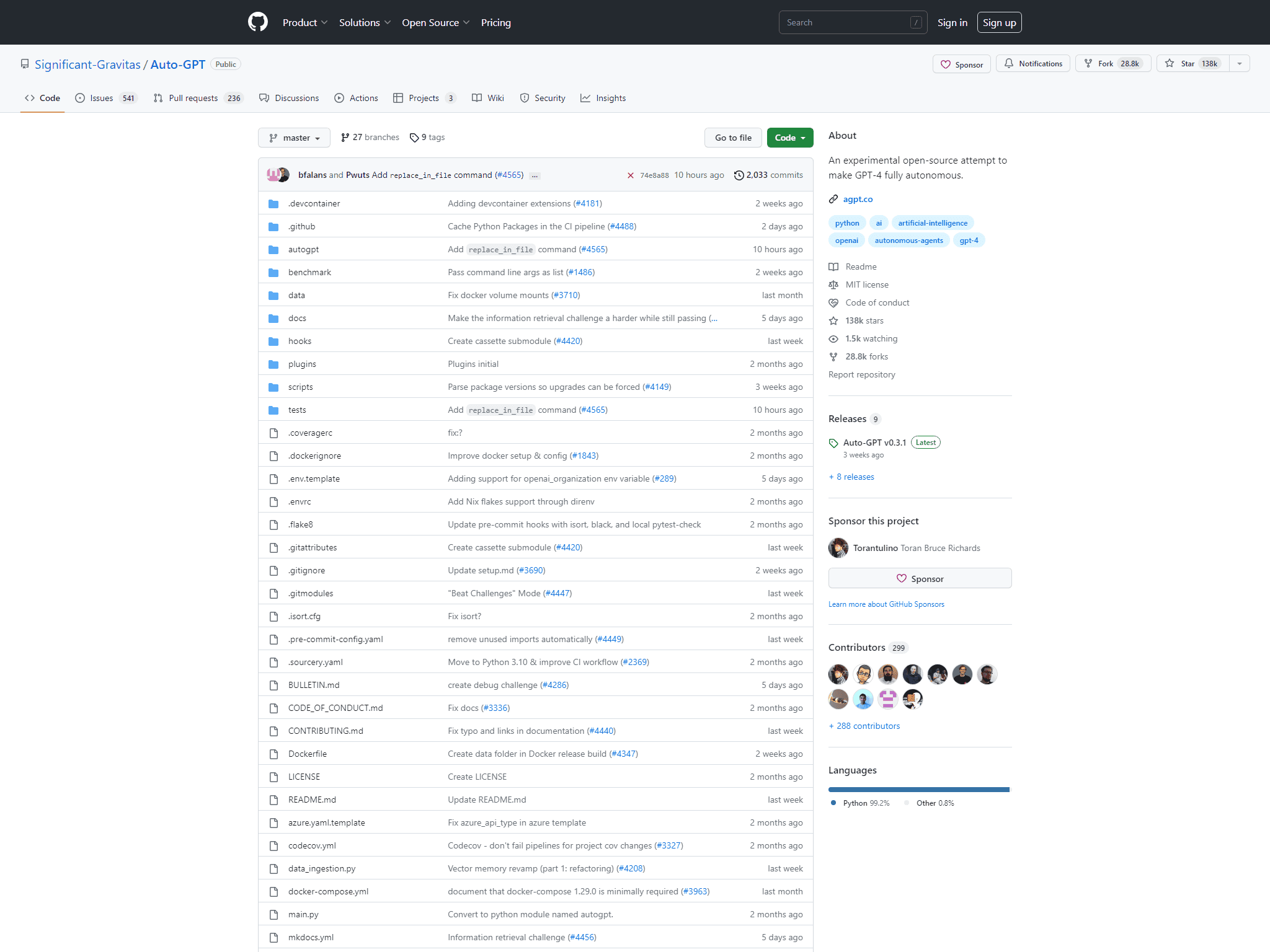Open the .devcontainer folder icon
Screen dimensions: 1270x952
(273, 203)
